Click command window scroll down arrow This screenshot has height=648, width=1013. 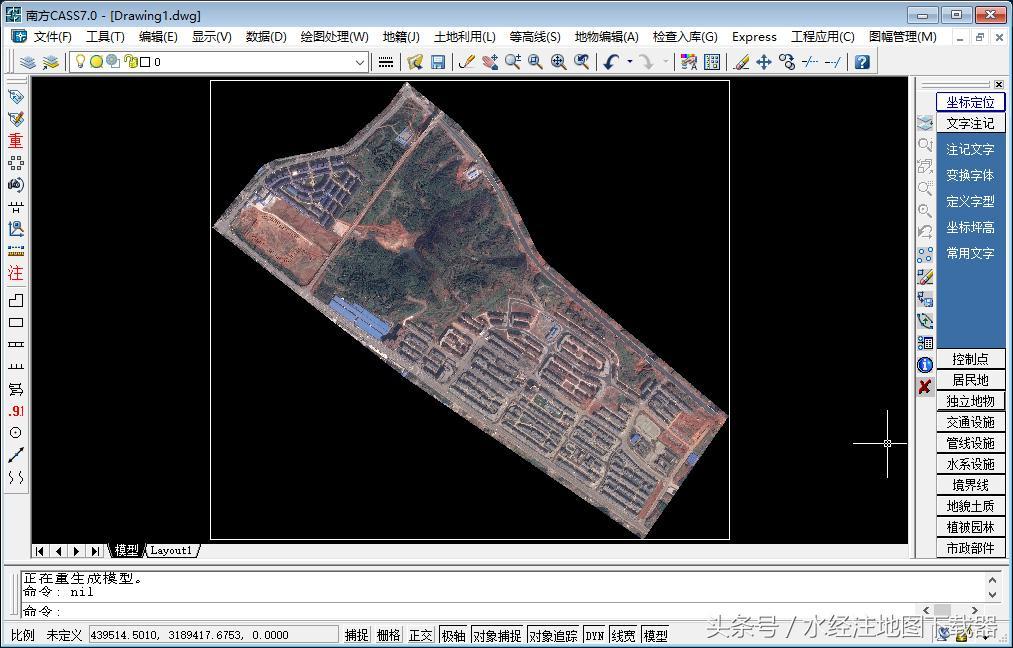coord(992,594)
